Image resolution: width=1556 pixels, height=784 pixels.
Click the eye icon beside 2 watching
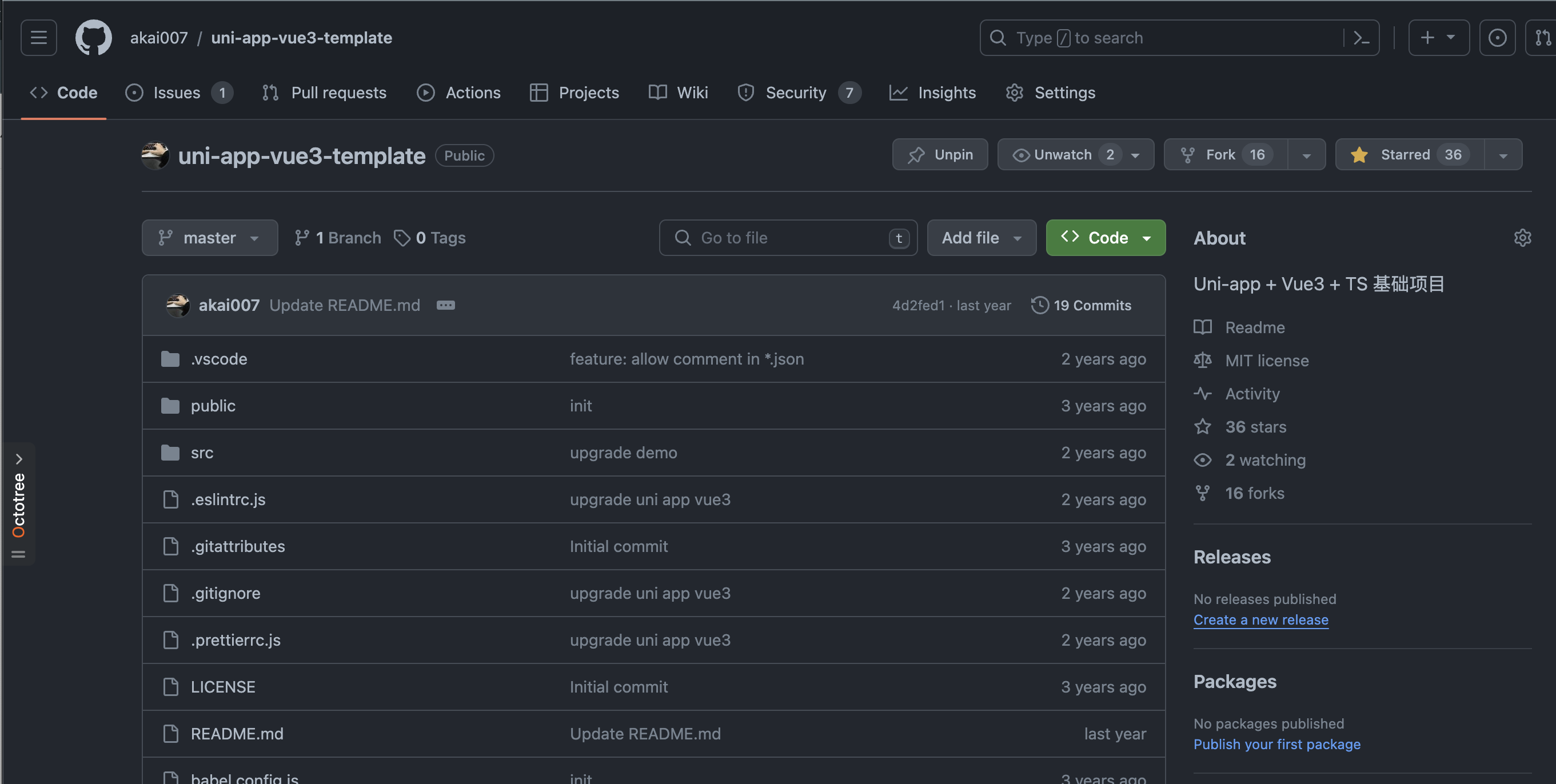tap(1203, 460)
